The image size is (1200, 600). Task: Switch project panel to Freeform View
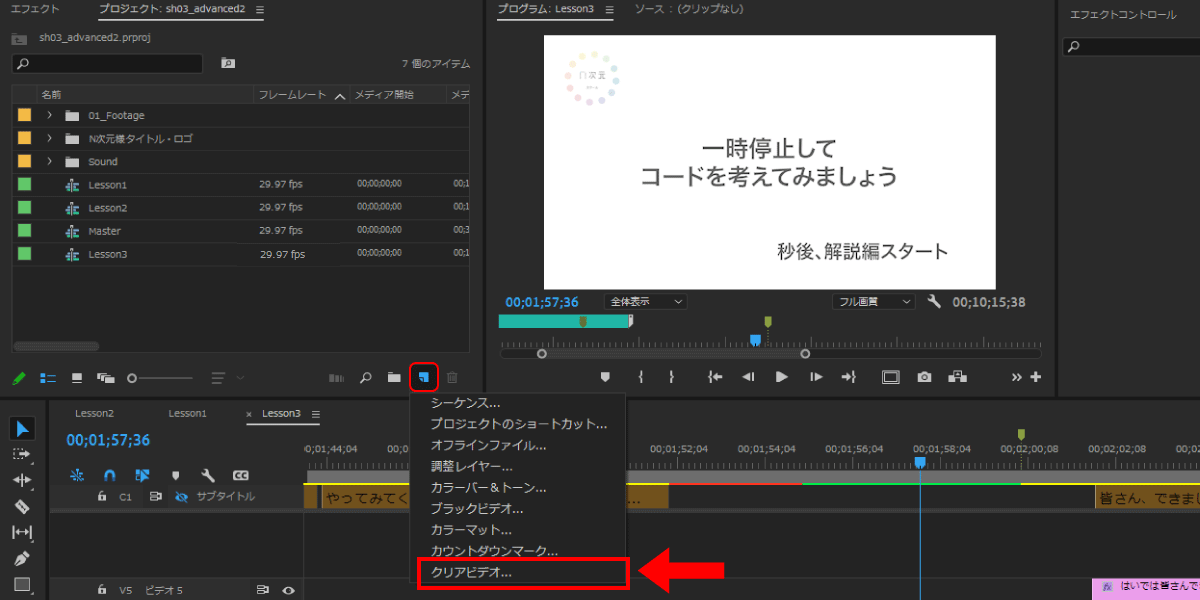[106, 378]
